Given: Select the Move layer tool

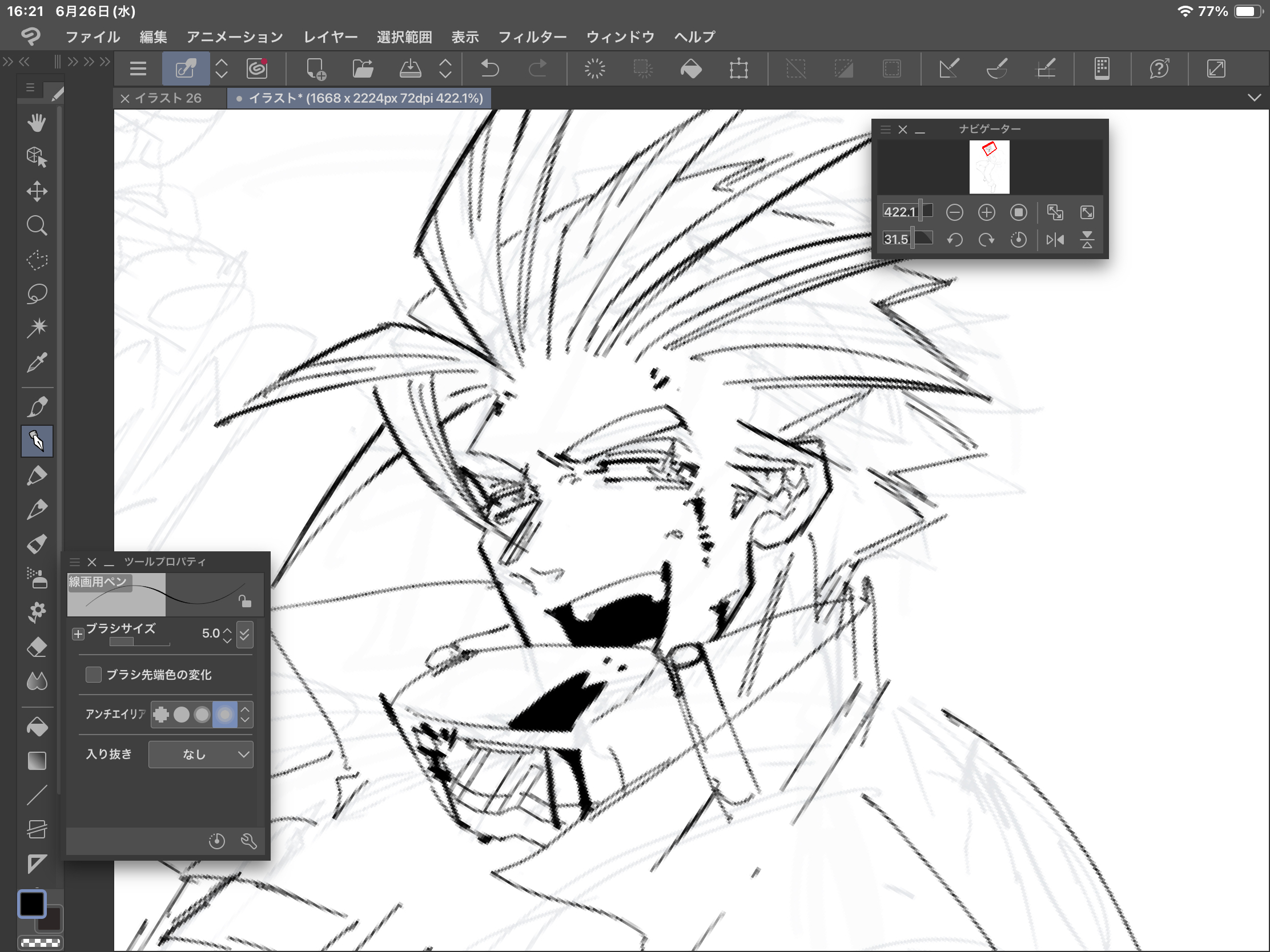Looking at the screenshot, I should point(37,191).
